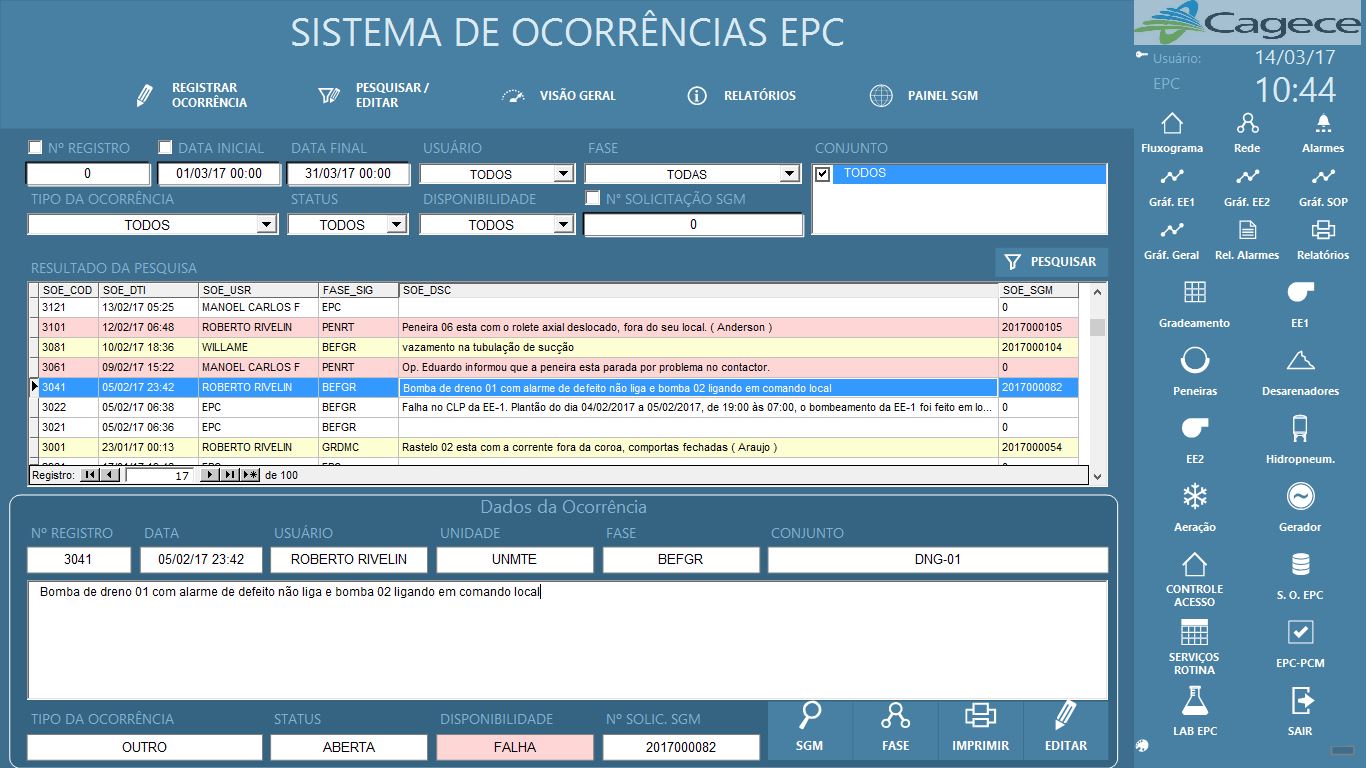Uncheck the TODOS checkbox in CONJUNTO
1366x768 pixels.
(x=823, y=174)
